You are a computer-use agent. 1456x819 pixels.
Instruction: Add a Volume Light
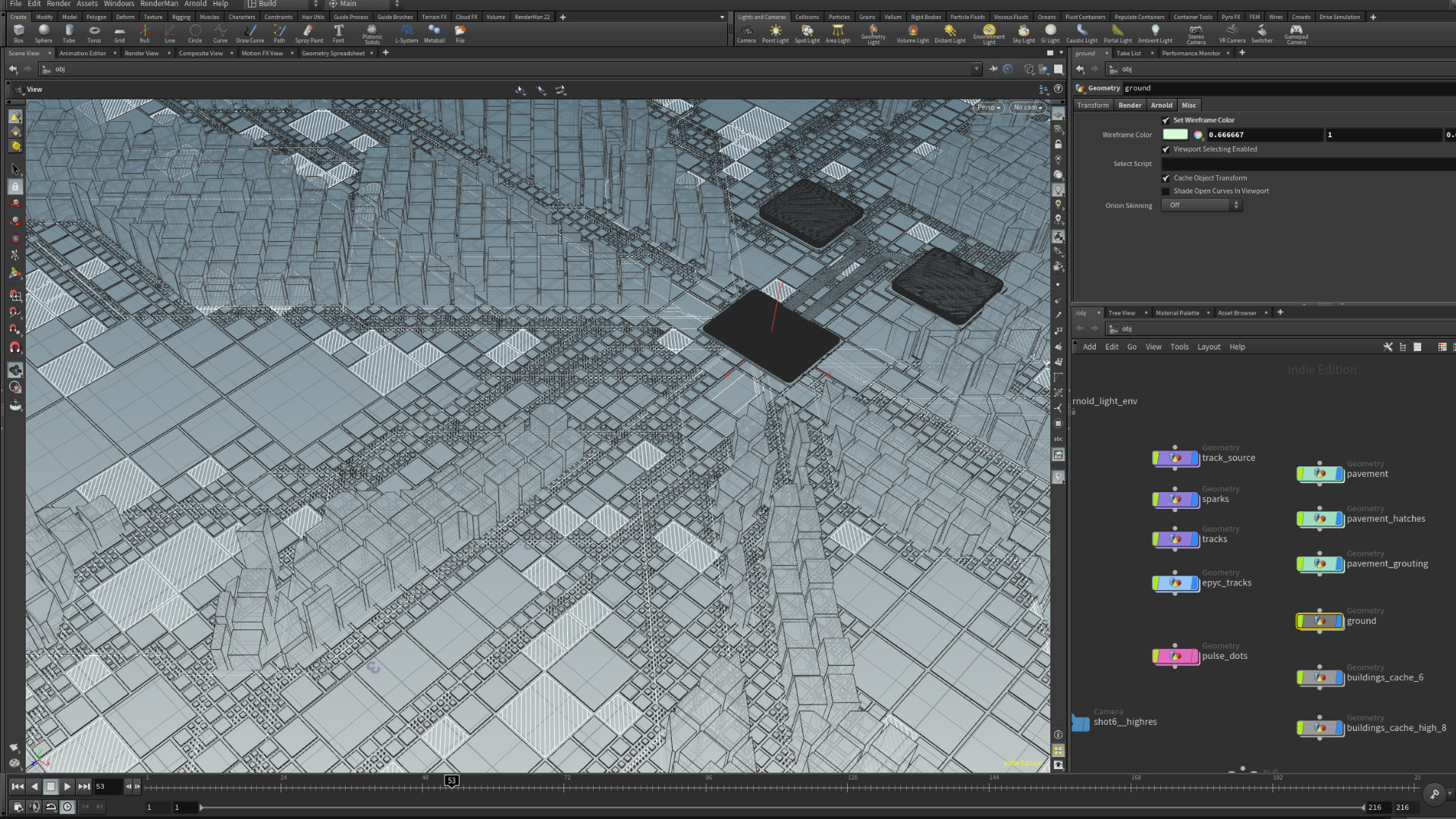[912, 33]
